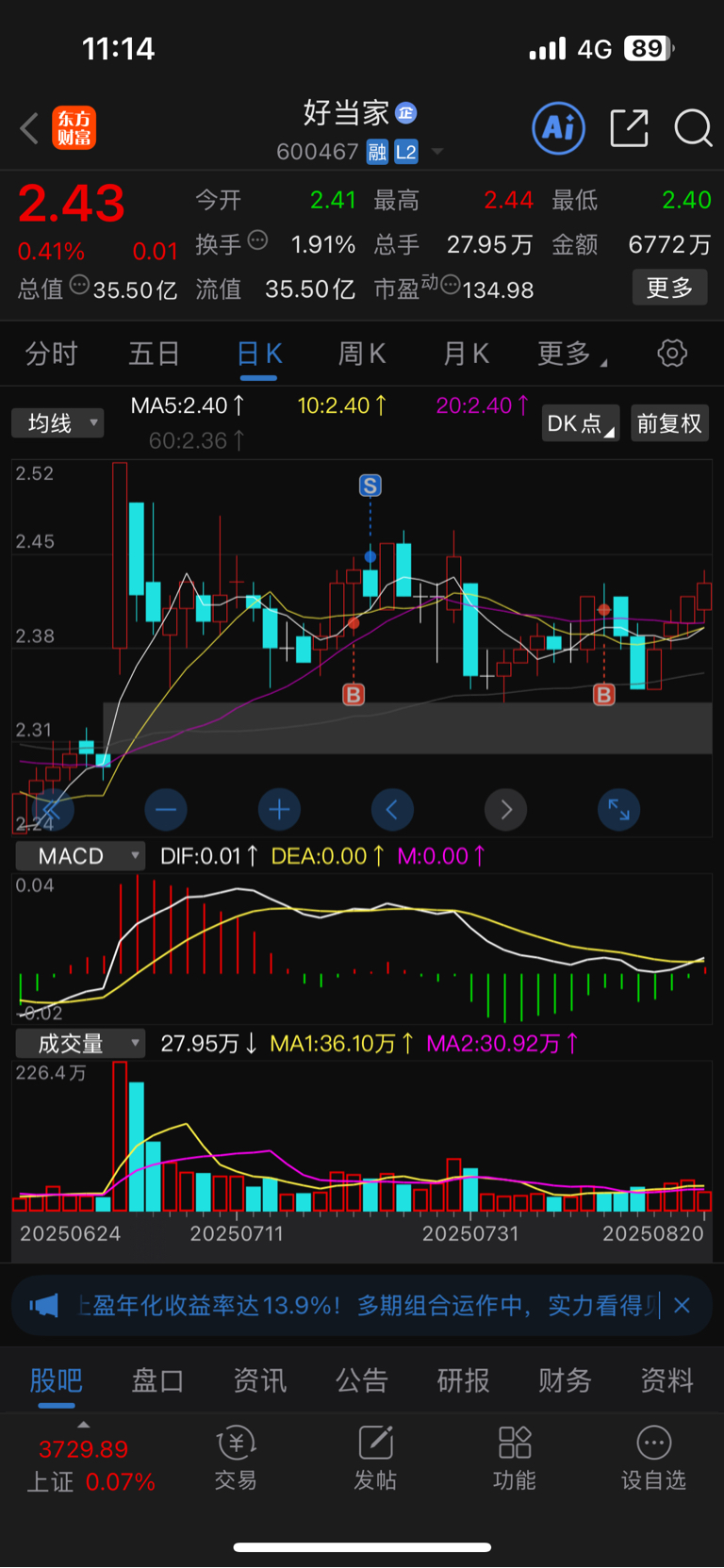Tap stock name 好当家
The width and height of the screenshot is (724, 1568).
tap(346, 113)
